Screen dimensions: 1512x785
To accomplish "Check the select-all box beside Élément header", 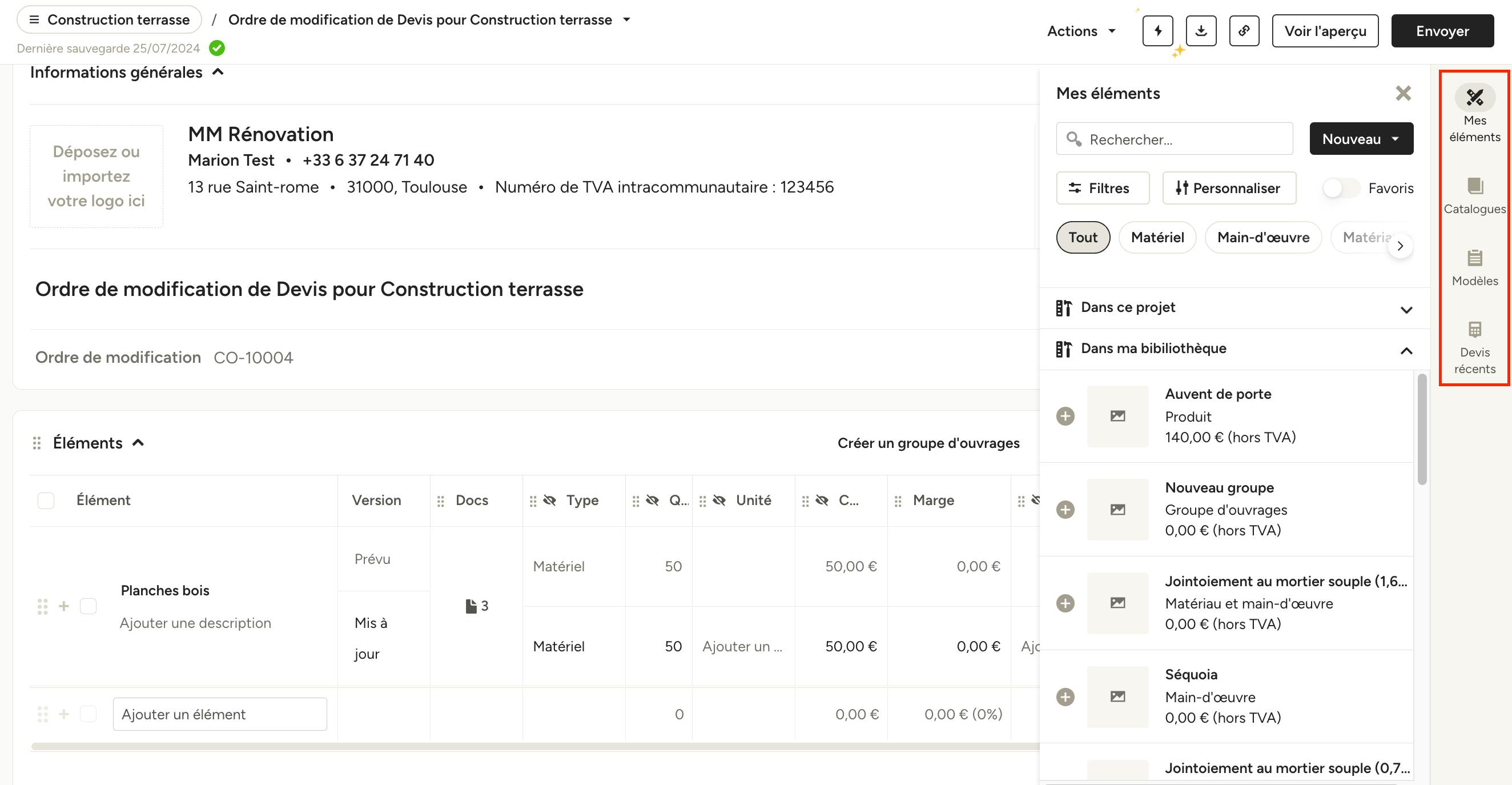I will pos(46,500).
